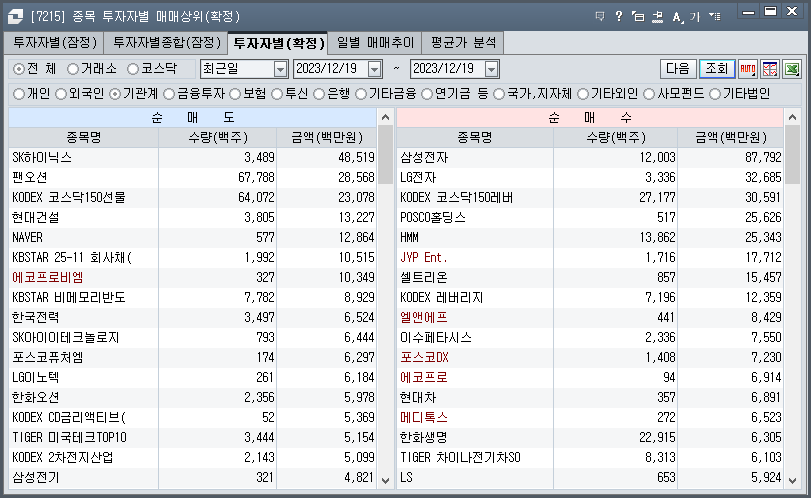Image resolution: width=811 pixels, height=498 pixels.
Task: Open the title bar list menu icon
Action: click(715, 17)
